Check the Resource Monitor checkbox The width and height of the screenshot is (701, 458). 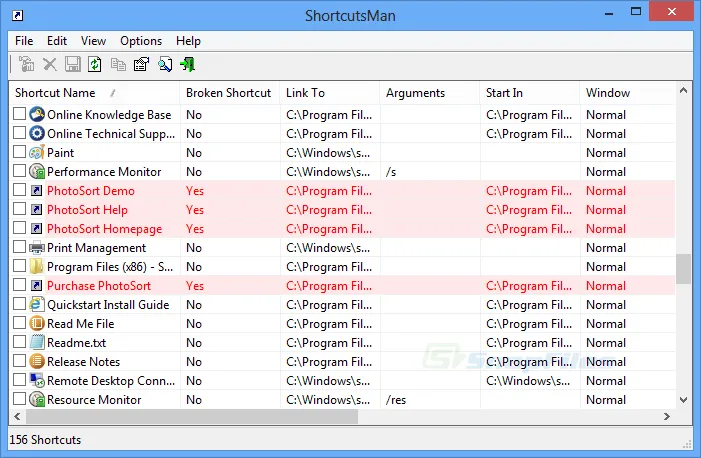click(19, 399)
